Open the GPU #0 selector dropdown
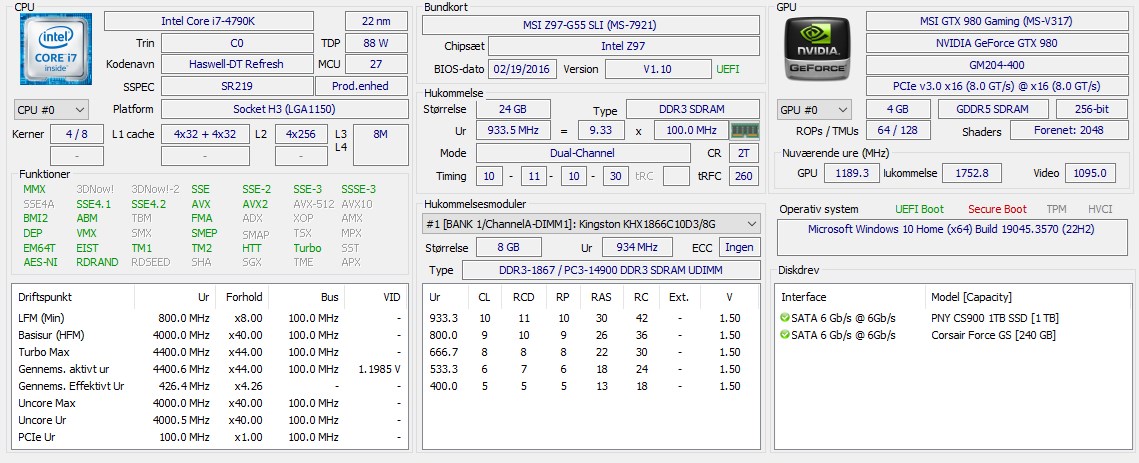The height and width of the screenshot is (463, 1139). coord(814,110)
